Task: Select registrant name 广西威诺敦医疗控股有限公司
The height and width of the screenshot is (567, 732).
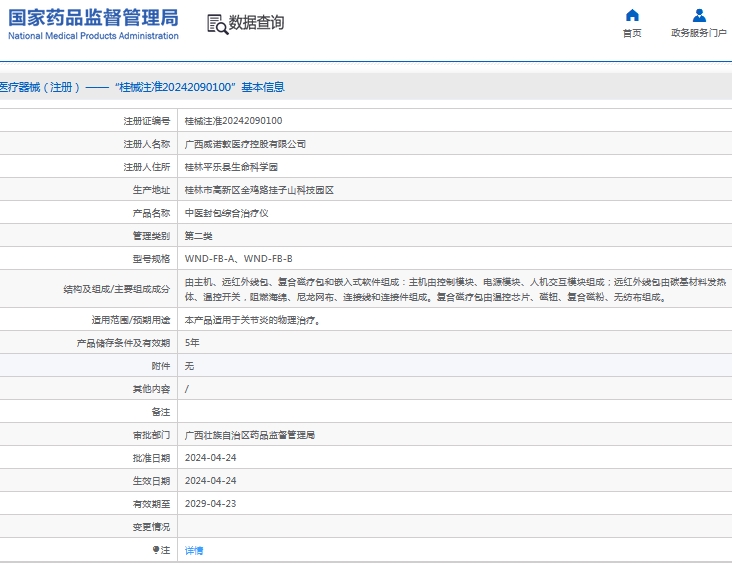Action: pos(245,144)
